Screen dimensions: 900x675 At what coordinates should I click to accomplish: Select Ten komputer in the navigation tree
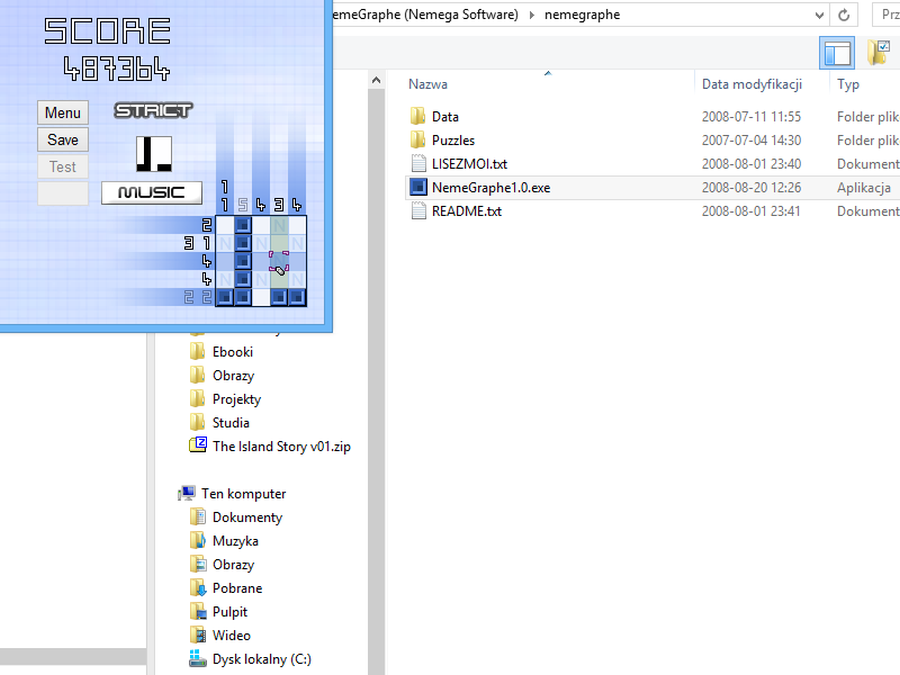tap(243, 493)
